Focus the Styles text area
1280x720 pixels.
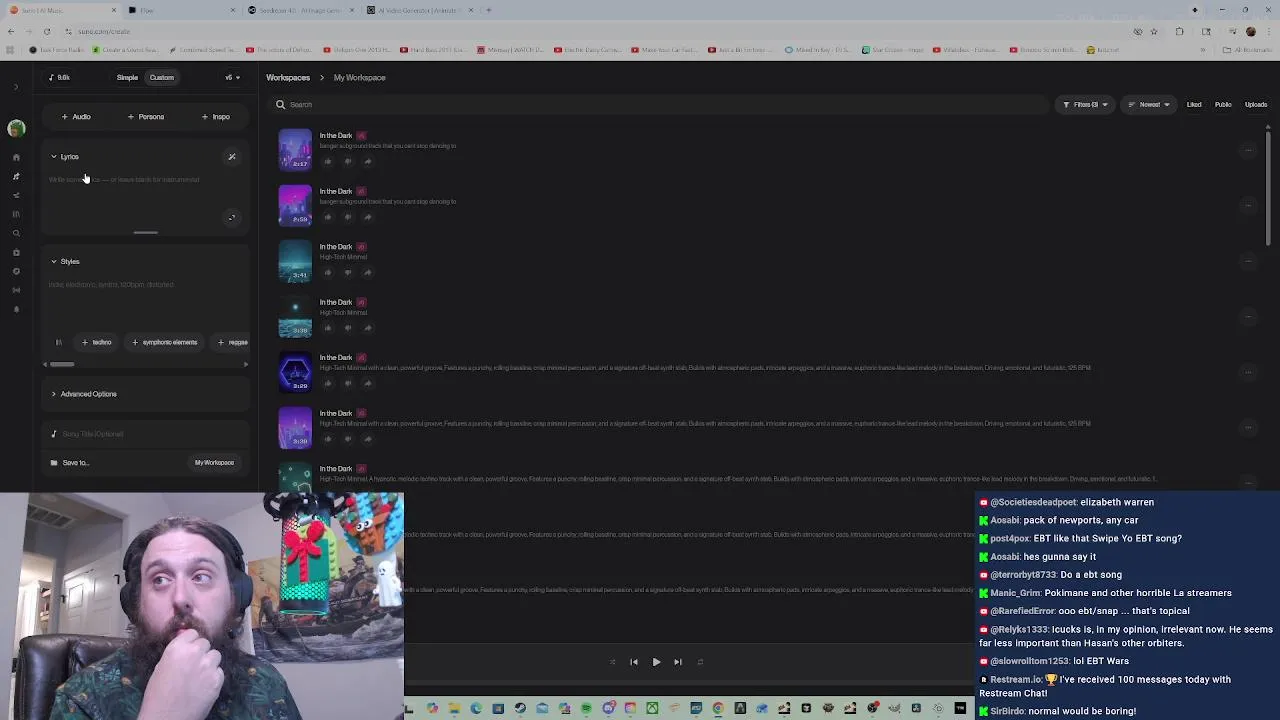point(146,300)
